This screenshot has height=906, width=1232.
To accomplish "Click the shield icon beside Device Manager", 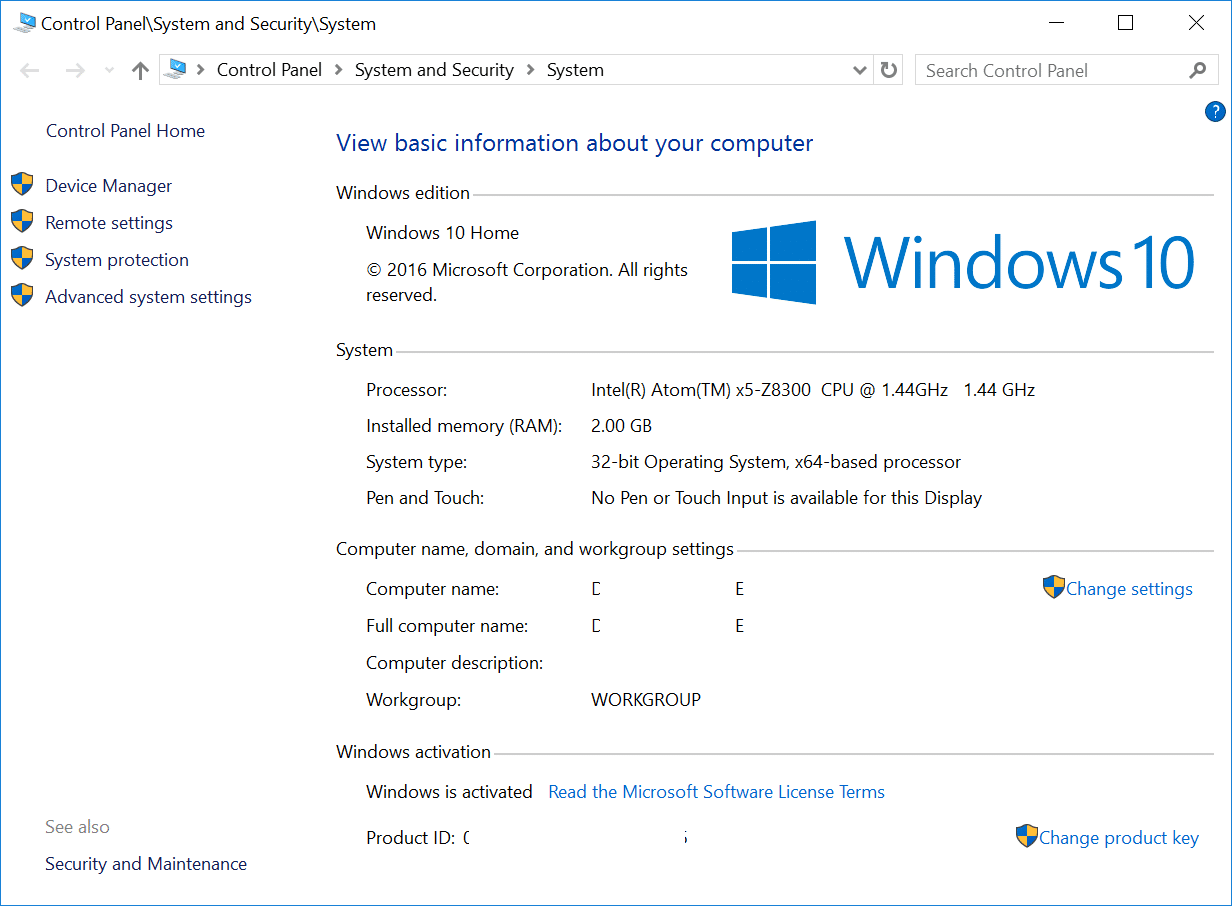I will (x=22, y=185).
